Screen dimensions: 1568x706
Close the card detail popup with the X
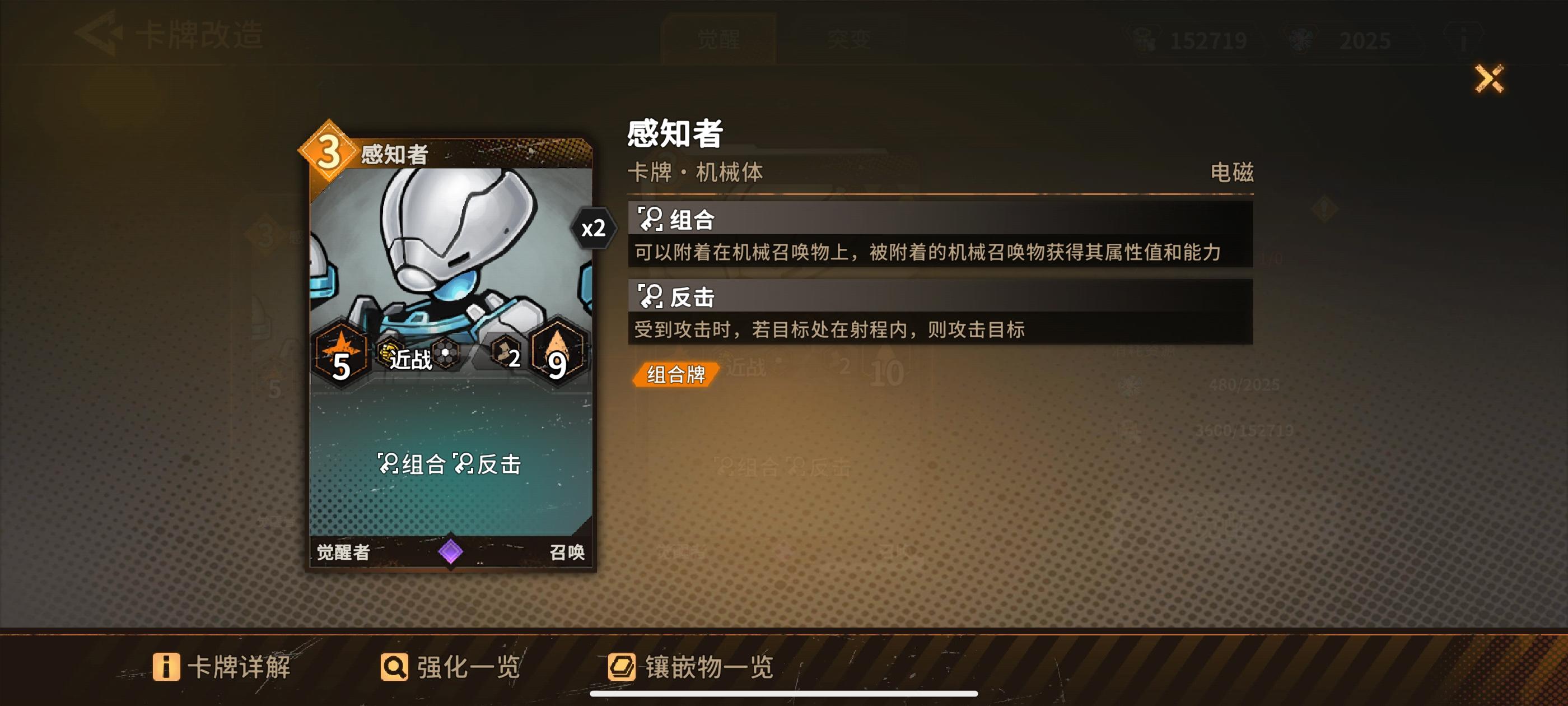pos(1489,78)
